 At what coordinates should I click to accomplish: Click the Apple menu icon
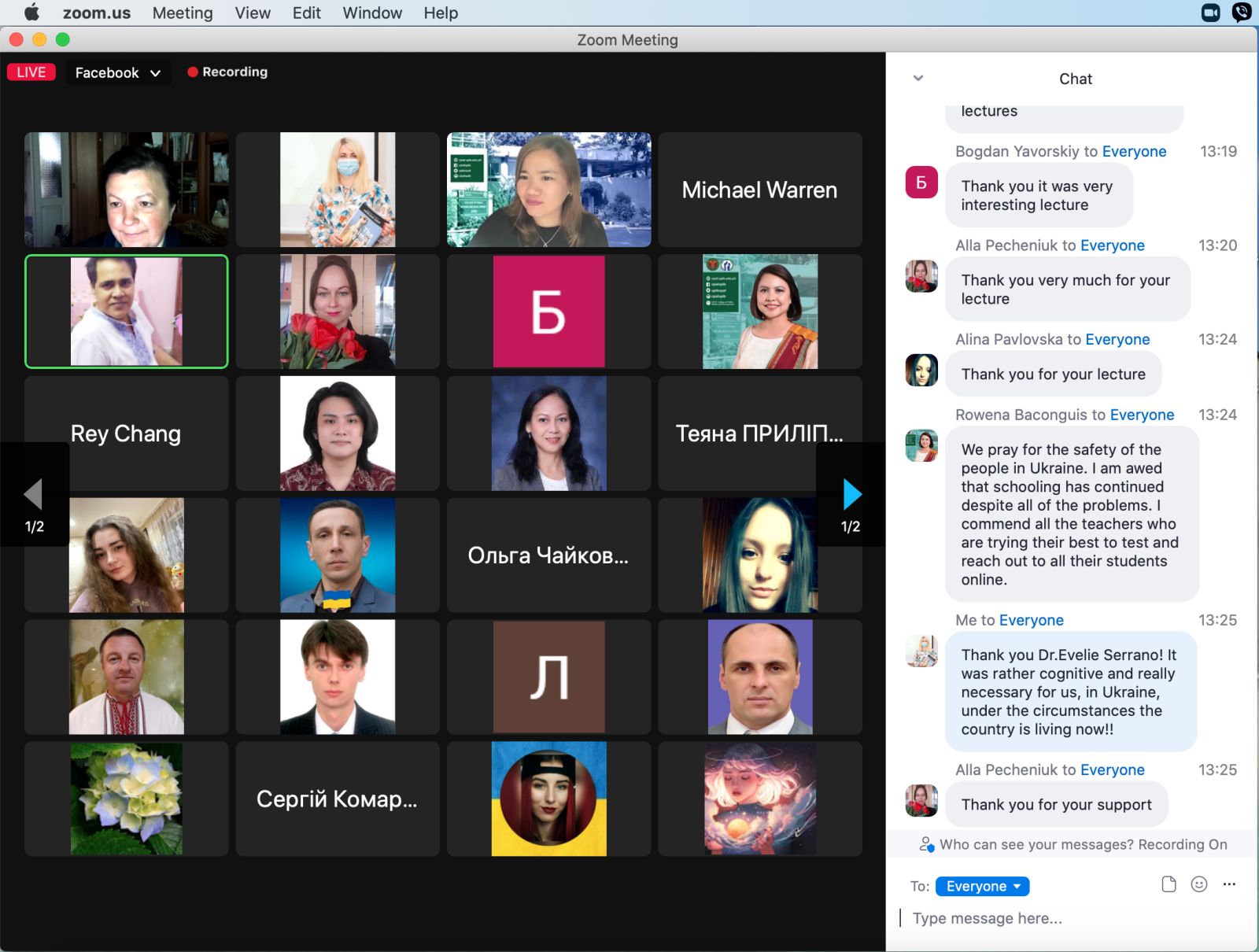coord(31,13)
